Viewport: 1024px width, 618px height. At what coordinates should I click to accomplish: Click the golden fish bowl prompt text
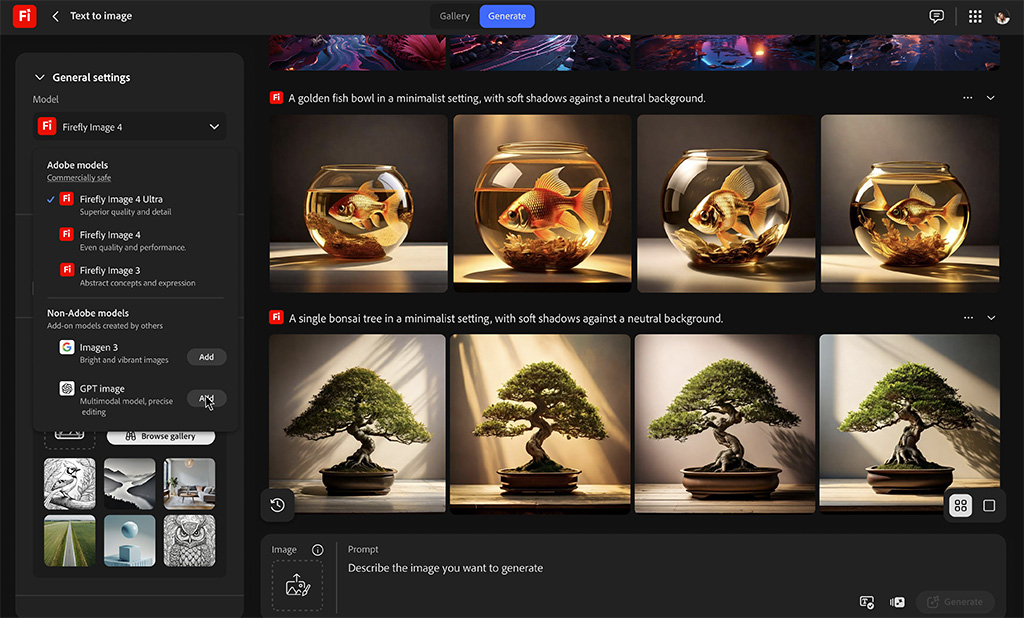coord(497,98)
